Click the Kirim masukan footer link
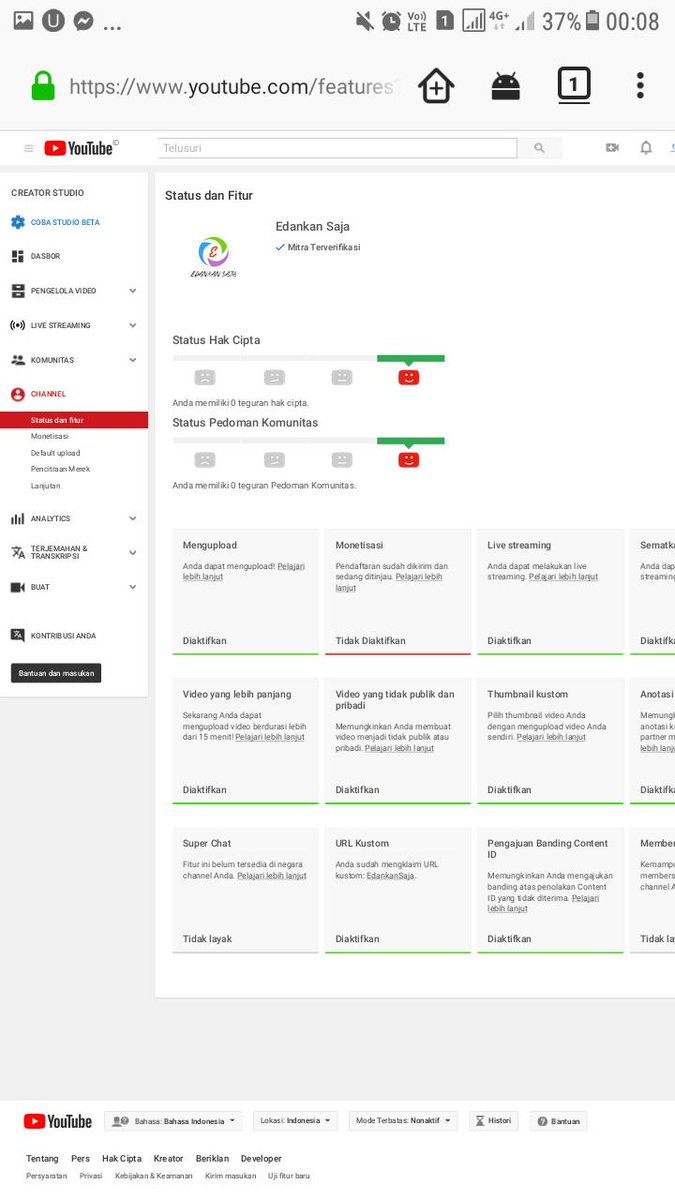This screenshot has width=675, height=1200. 231,1176
